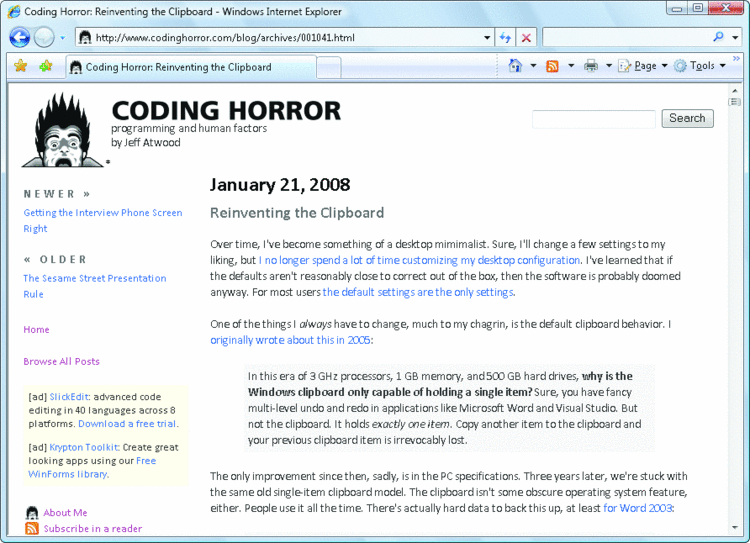Image resolution: width=750 pixels, height=543 pixels.
Task: Click the SlickEdit ad link
Action: [x=69, y=397]
